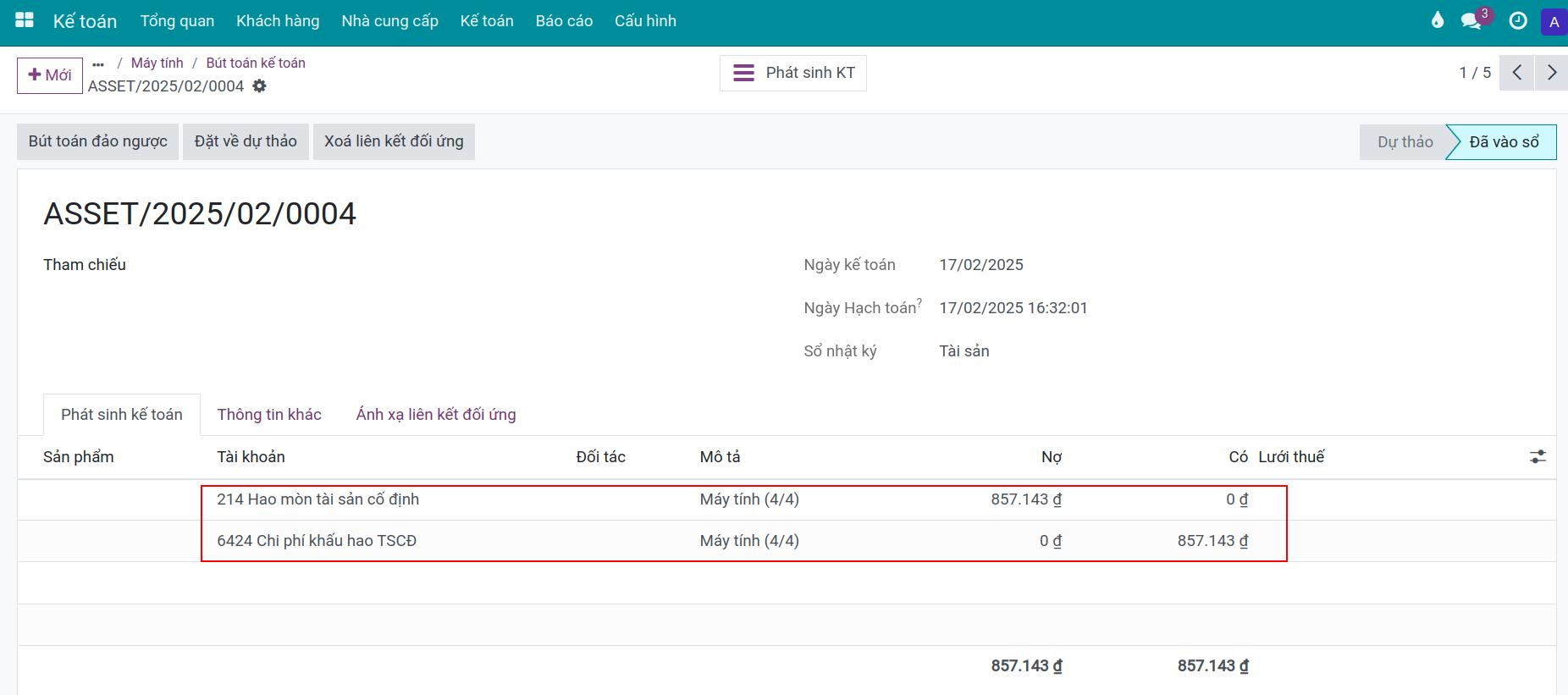Image resolution: width=1568 pixels, height=695 pixels.
Task: Go to the next record arrow
Action: coord(1551,73)
